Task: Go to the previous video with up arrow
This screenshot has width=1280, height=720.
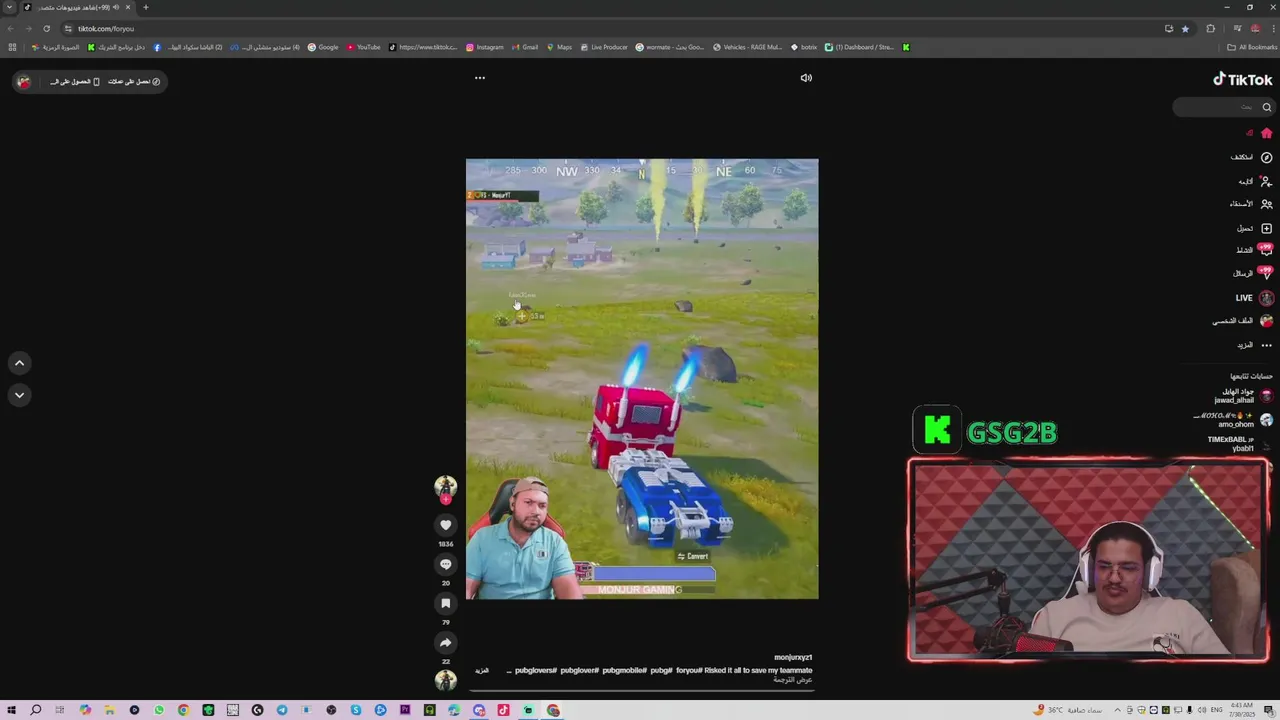Action: coord(19,363)
